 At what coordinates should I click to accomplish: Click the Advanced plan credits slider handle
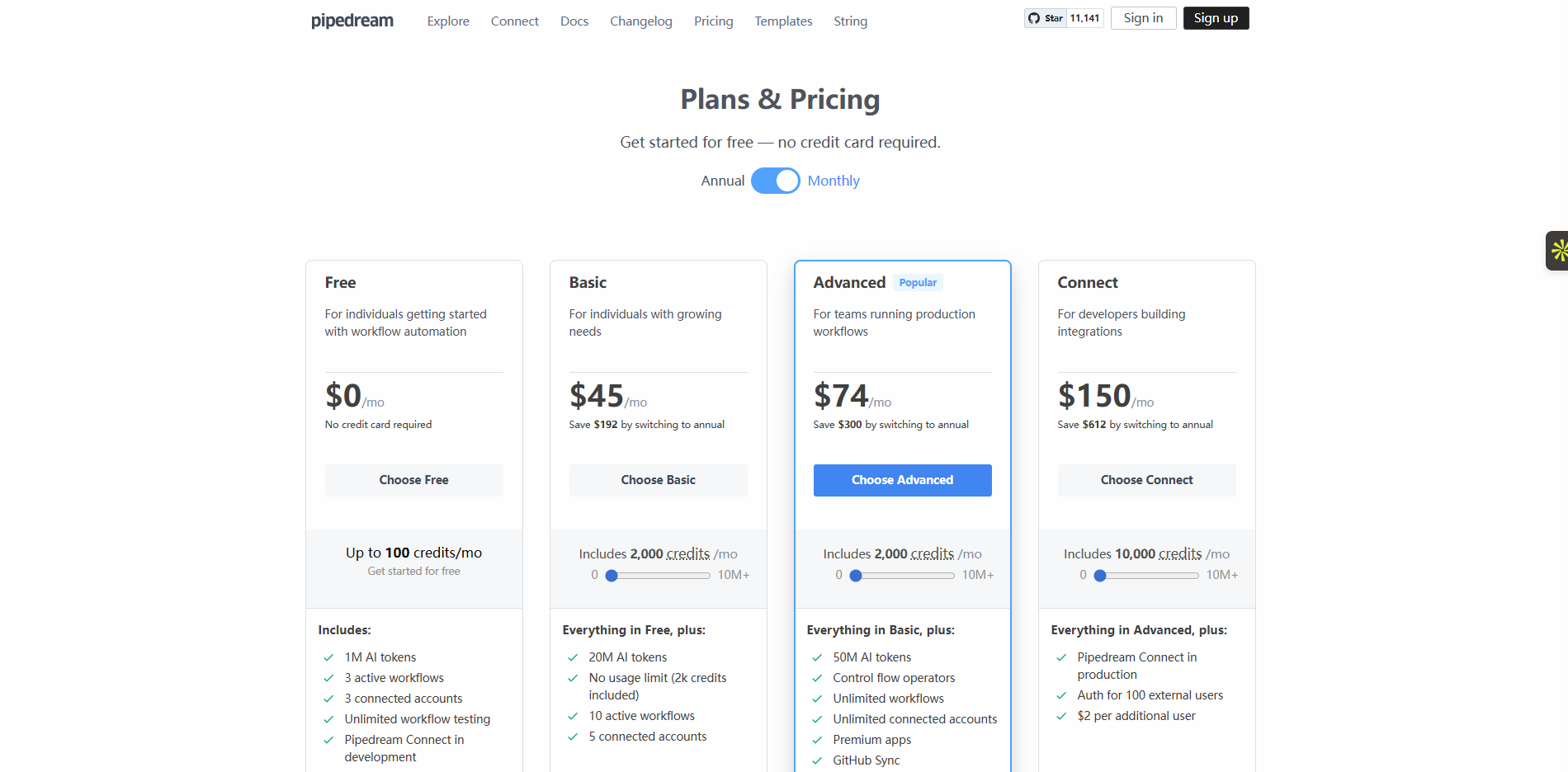click(x=856, y=576)
